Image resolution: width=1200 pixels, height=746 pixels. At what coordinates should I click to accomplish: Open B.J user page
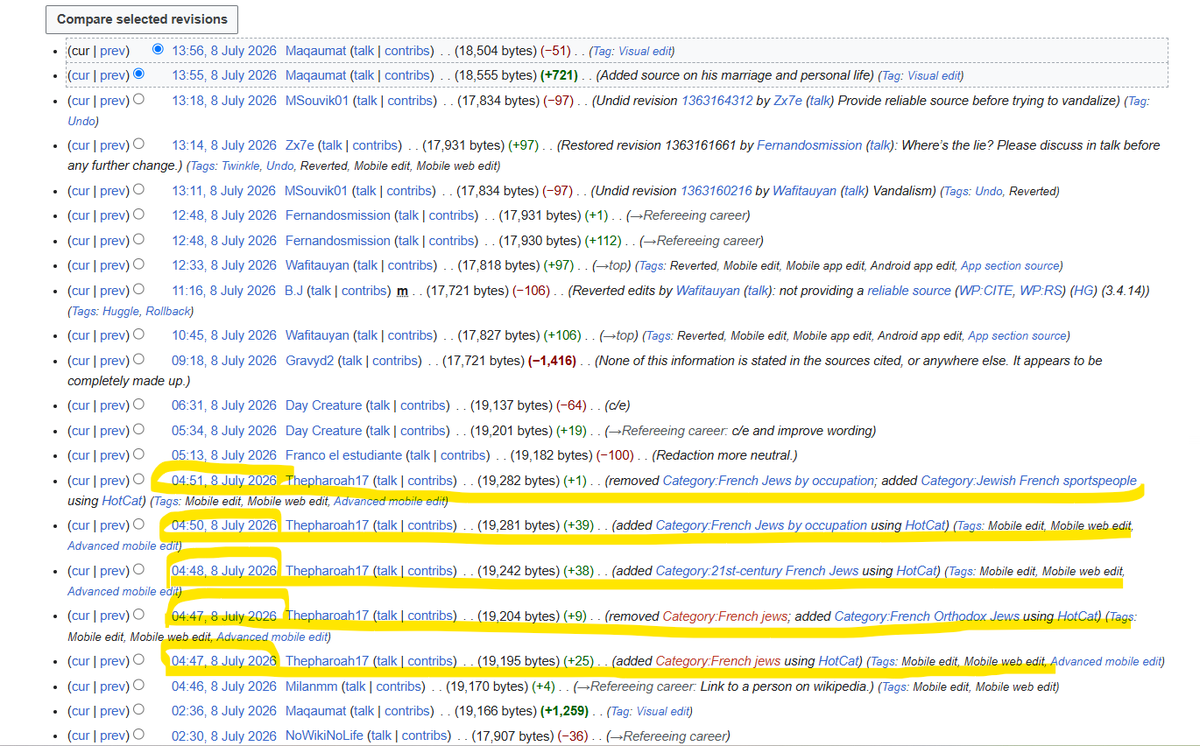coord(294,290)
